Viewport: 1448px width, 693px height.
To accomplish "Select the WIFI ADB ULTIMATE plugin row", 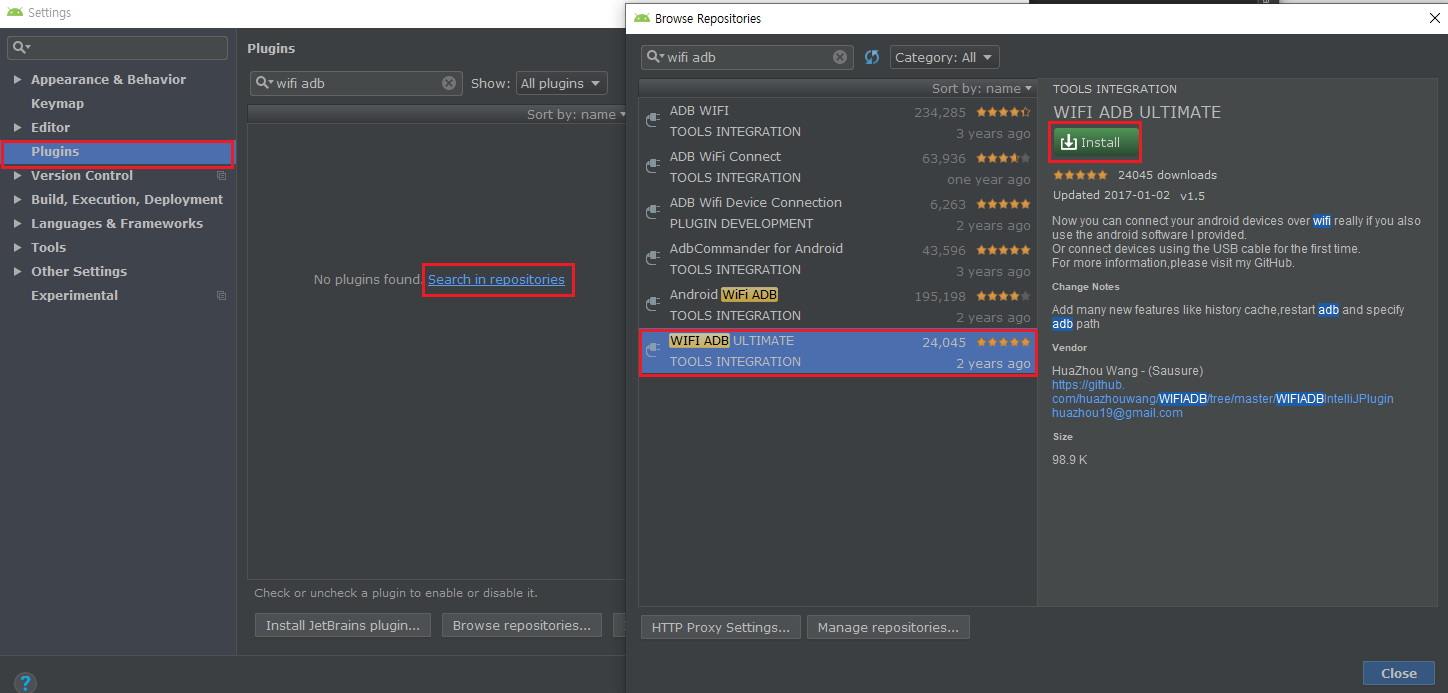I will 837,351.
